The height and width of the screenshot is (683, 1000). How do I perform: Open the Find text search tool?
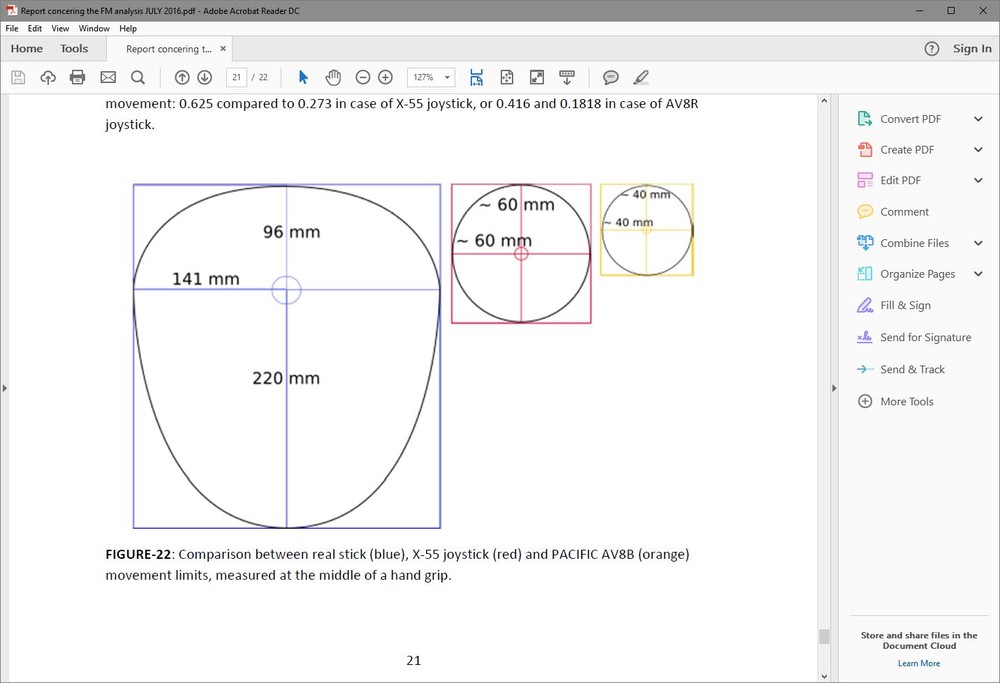pos(138,77)
